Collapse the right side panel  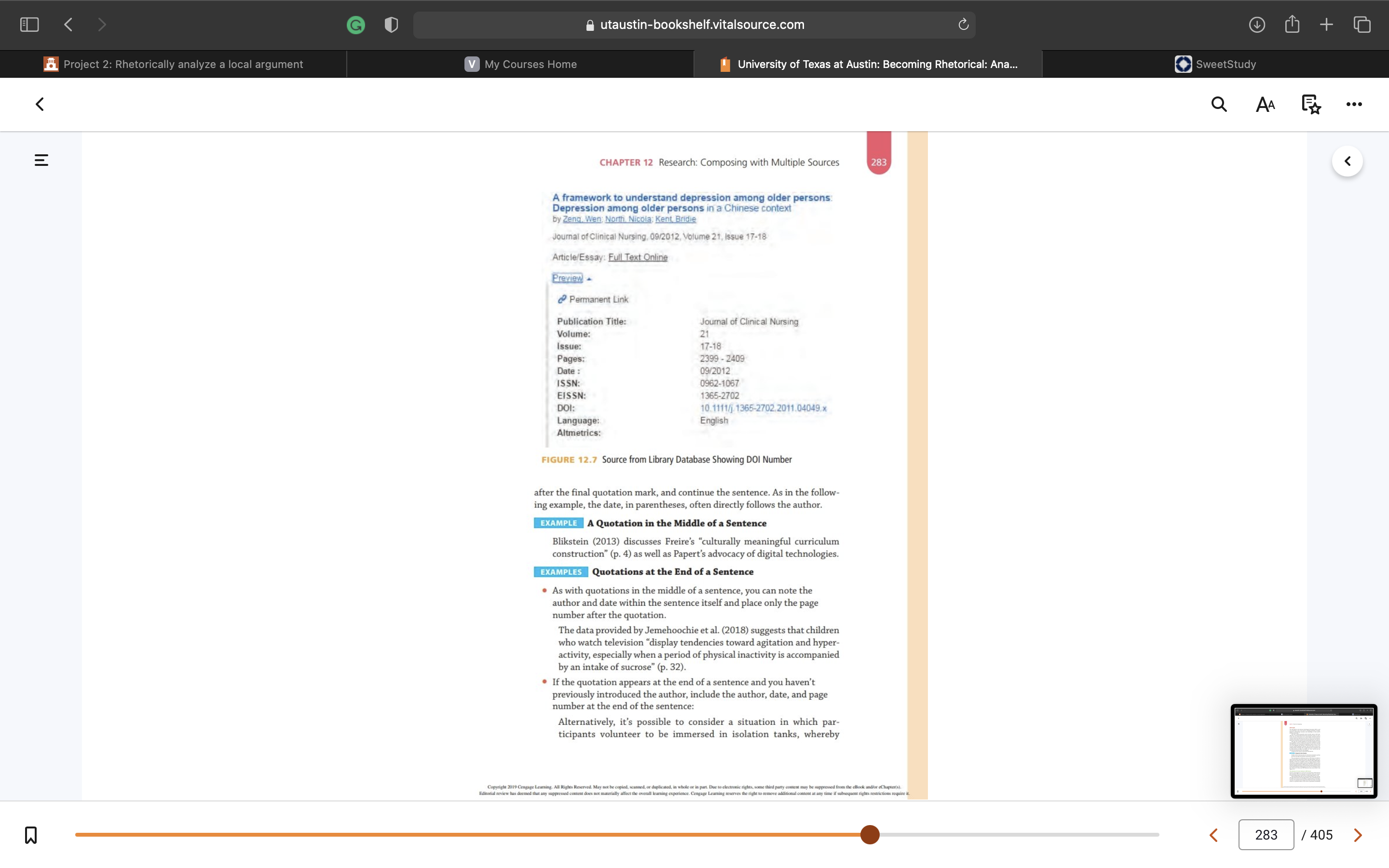(x=1347, y=162)
